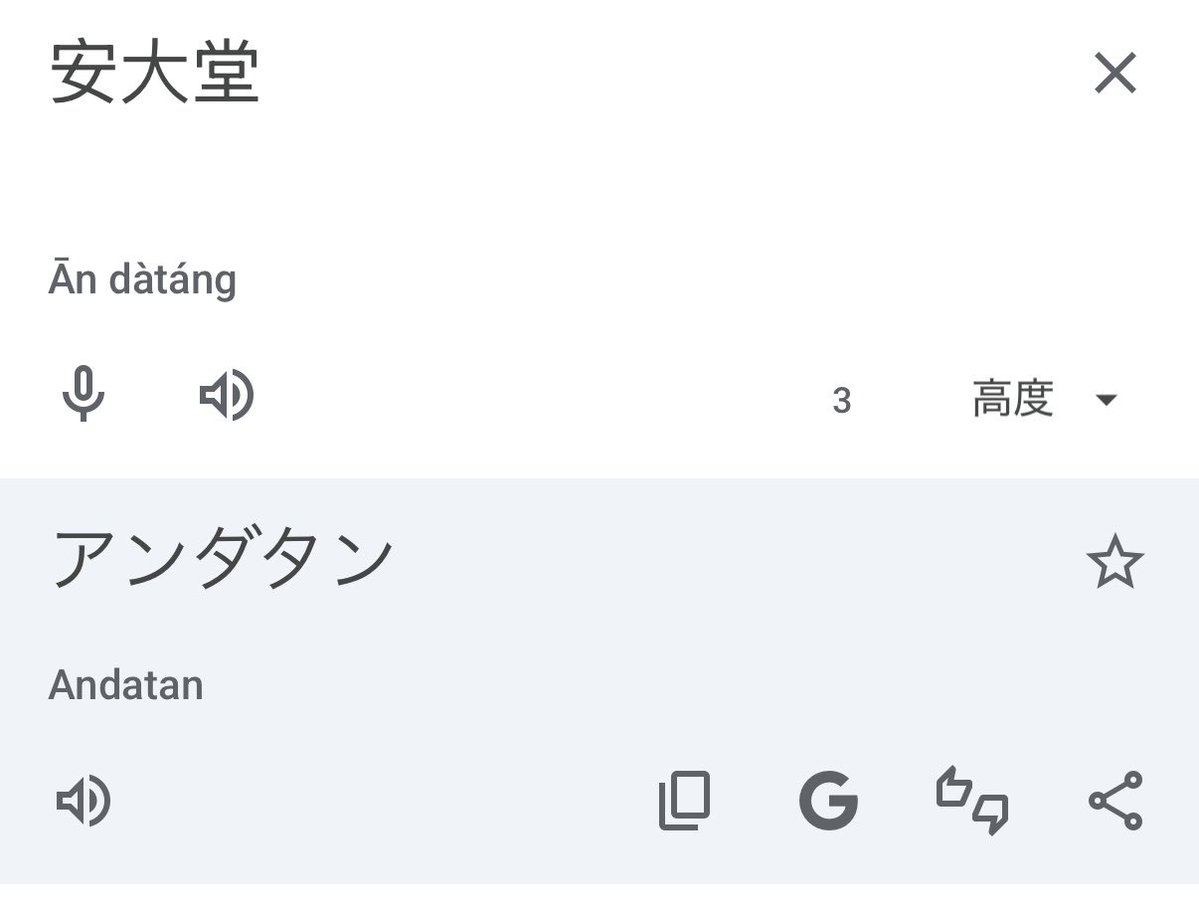Rate translation with thumbs feedback icon
This screenshot has height=912, width=1199.
coord(972,800)
